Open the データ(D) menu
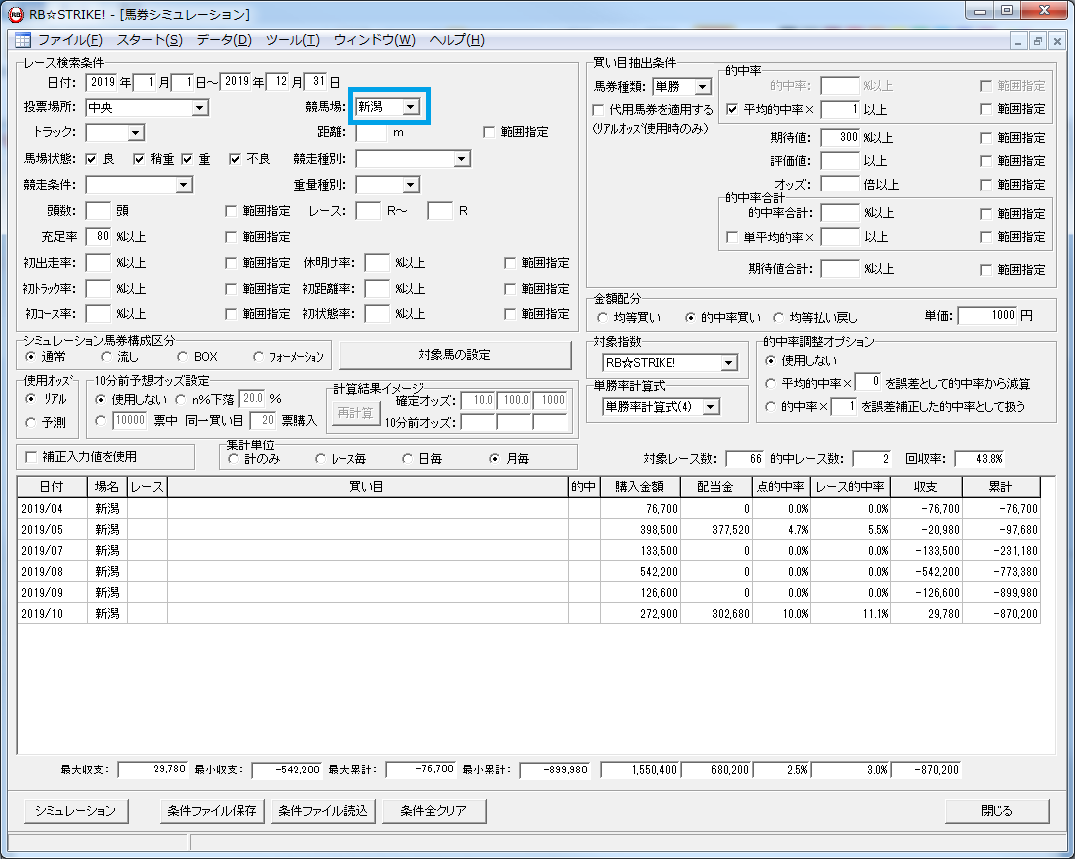This screenshot has height=859, width=1075. [224, 40]
